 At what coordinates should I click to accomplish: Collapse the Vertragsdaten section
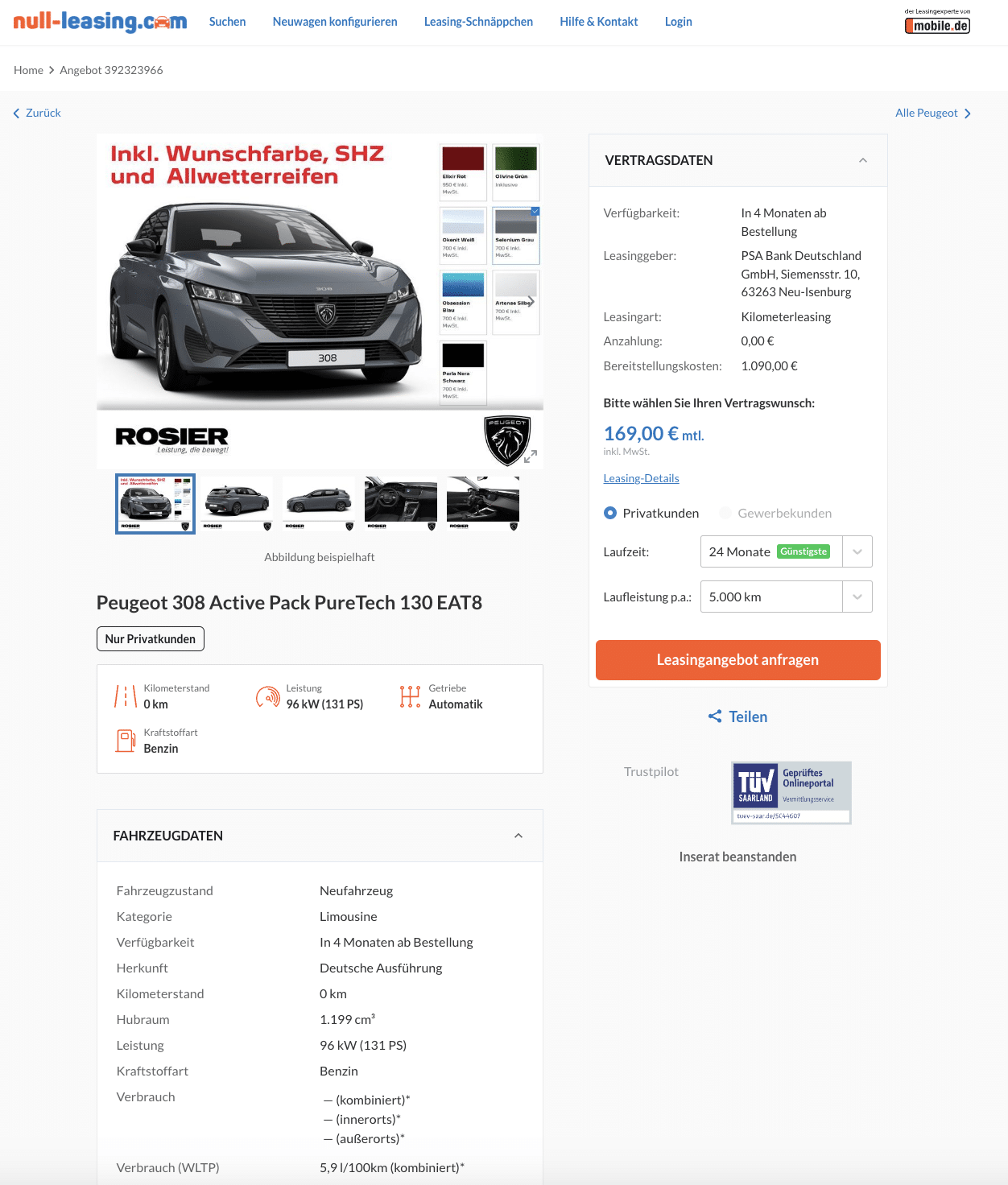coord(863,160)
